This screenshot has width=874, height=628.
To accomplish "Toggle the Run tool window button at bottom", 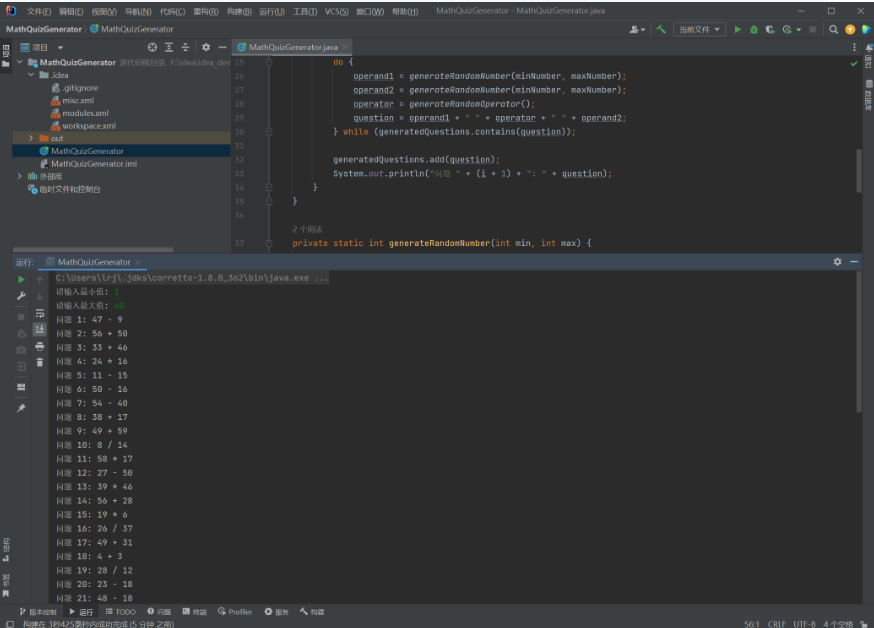I will (x=80, y=611).
